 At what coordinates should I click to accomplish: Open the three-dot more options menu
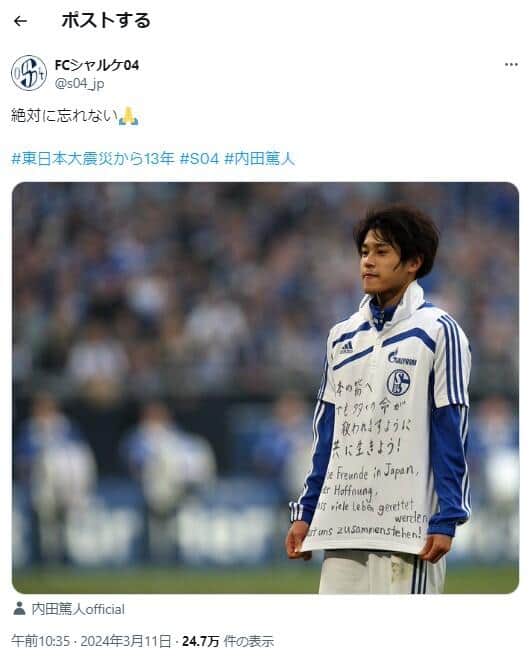511,65
